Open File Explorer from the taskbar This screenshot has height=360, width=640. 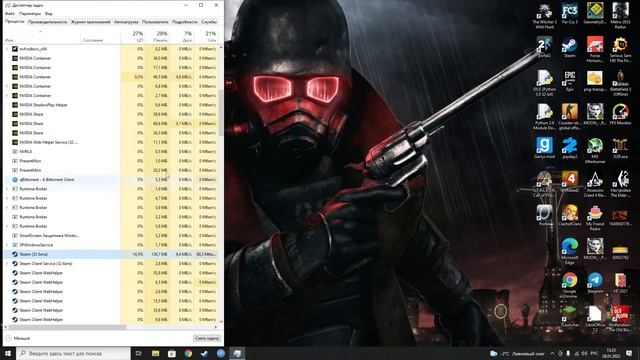(155, 353)
